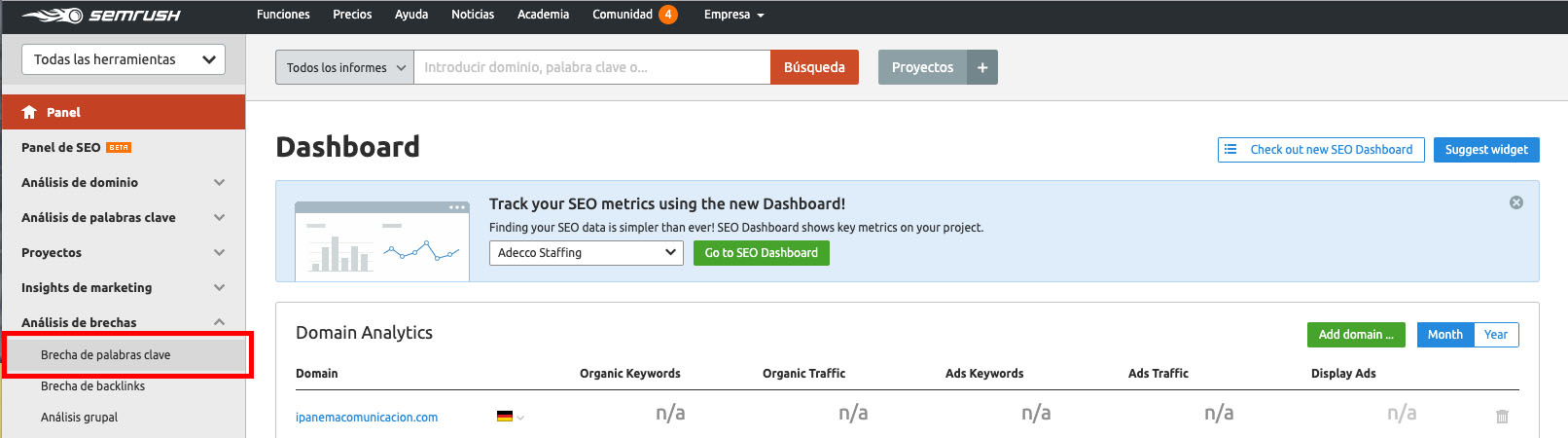1568x438 pixels.
Task: Open Panel de SEO beta item
Action: (x=123, y=147)
